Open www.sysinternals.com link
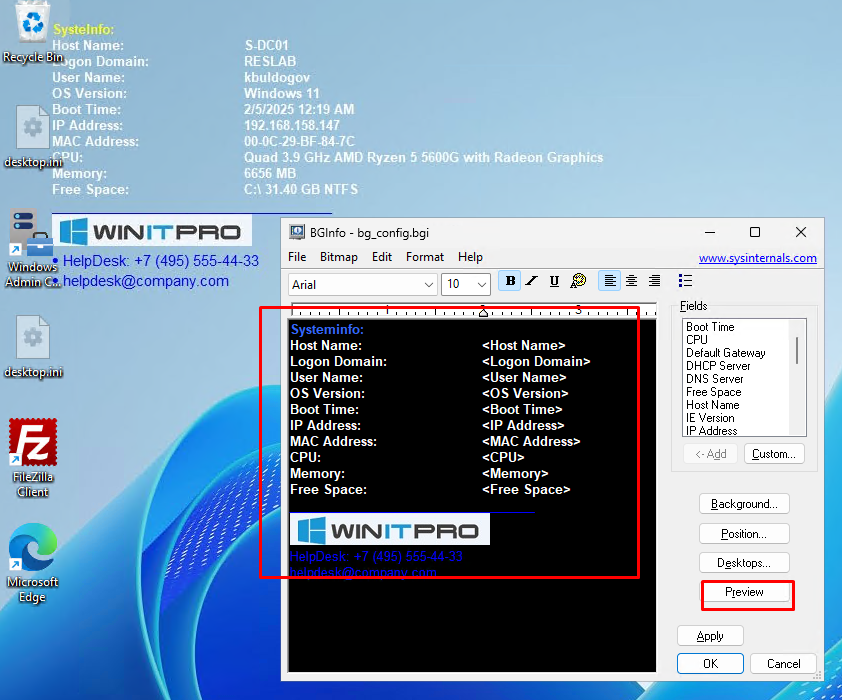842x700 pixels. 757,258
